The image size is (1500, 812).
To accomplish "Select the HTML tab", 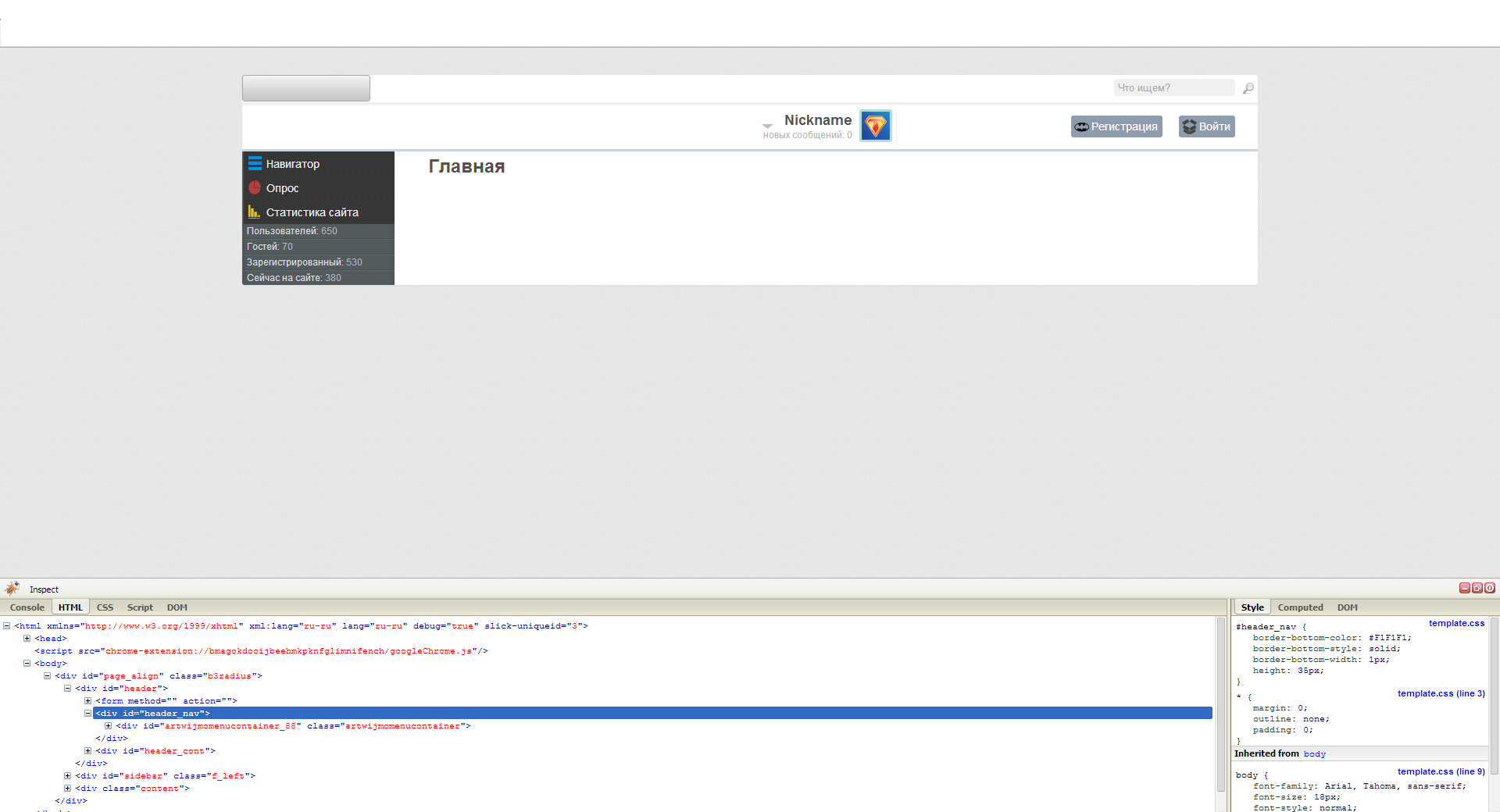I will 70,607.
